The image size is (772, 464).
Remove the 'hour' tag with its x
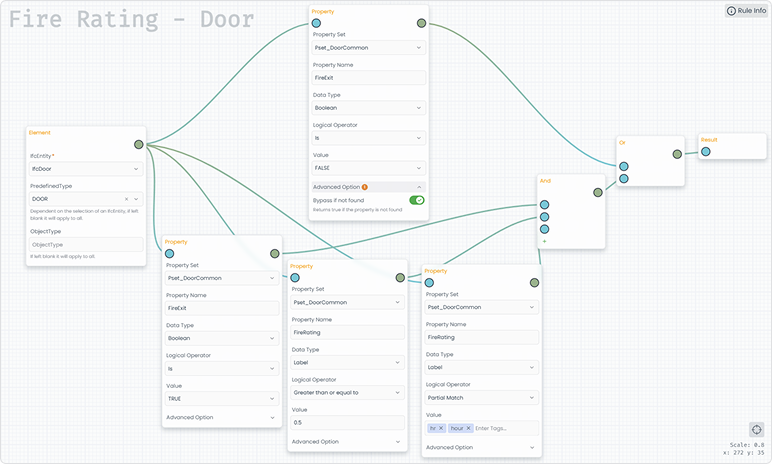[x=468, y=428]
